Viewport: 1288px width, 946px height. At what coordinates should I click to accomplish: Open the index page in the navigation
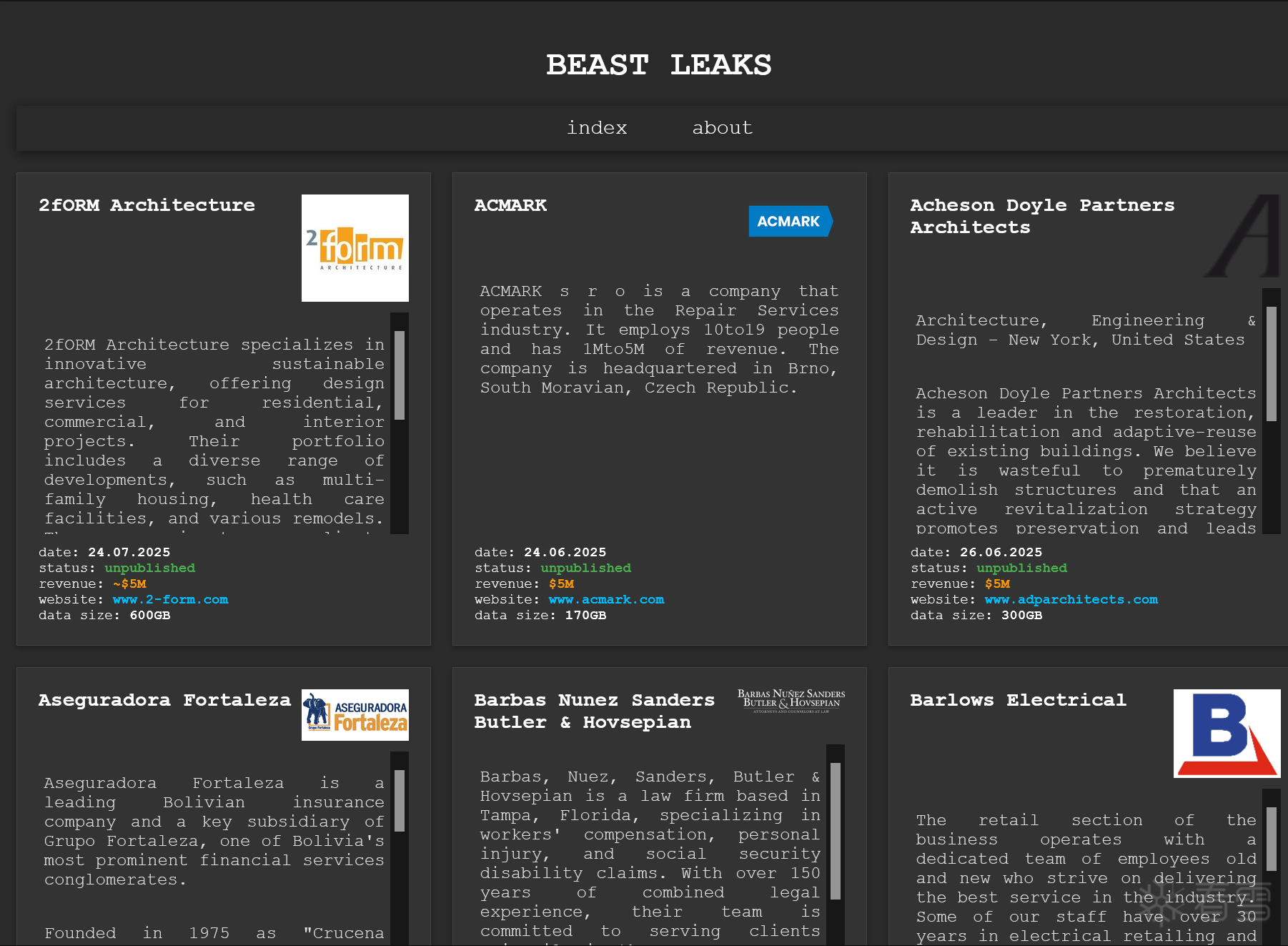tap(597, 128)
